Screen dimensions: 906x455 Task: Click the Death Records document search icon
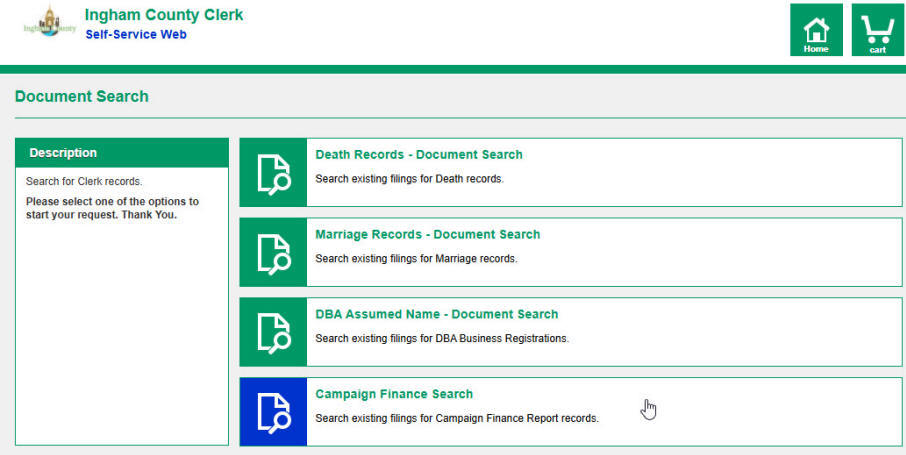pyautogui.click(x=273, y=173)
